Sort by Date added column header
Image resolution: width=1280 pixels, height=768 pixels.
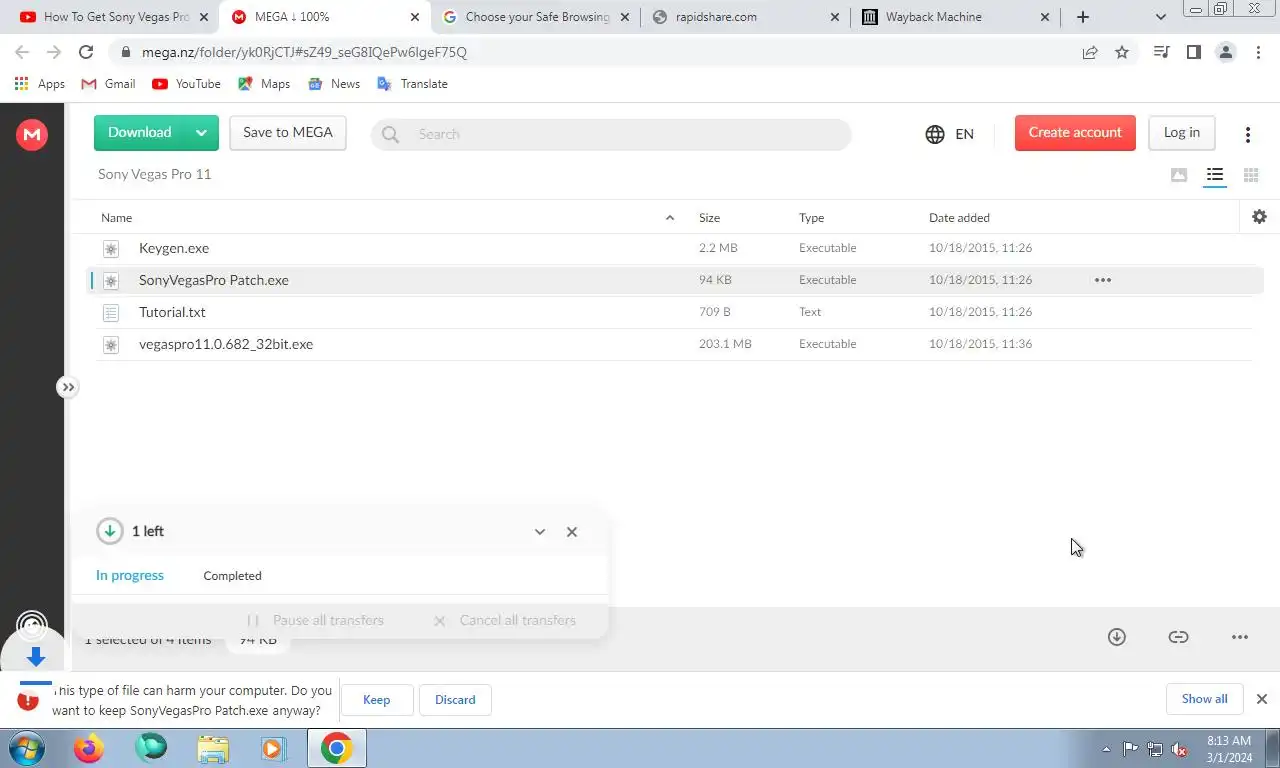[959, 218]
